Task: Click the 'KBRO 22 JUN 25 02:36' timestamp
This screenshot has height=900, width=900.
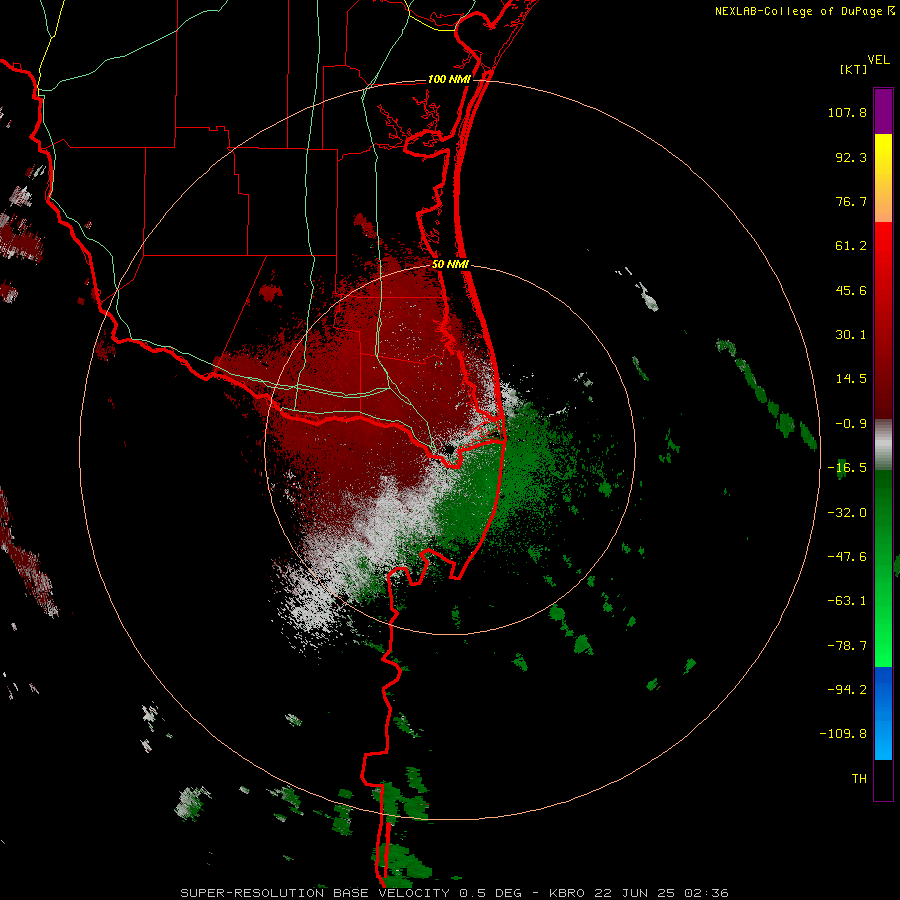Action: (639, 893)
